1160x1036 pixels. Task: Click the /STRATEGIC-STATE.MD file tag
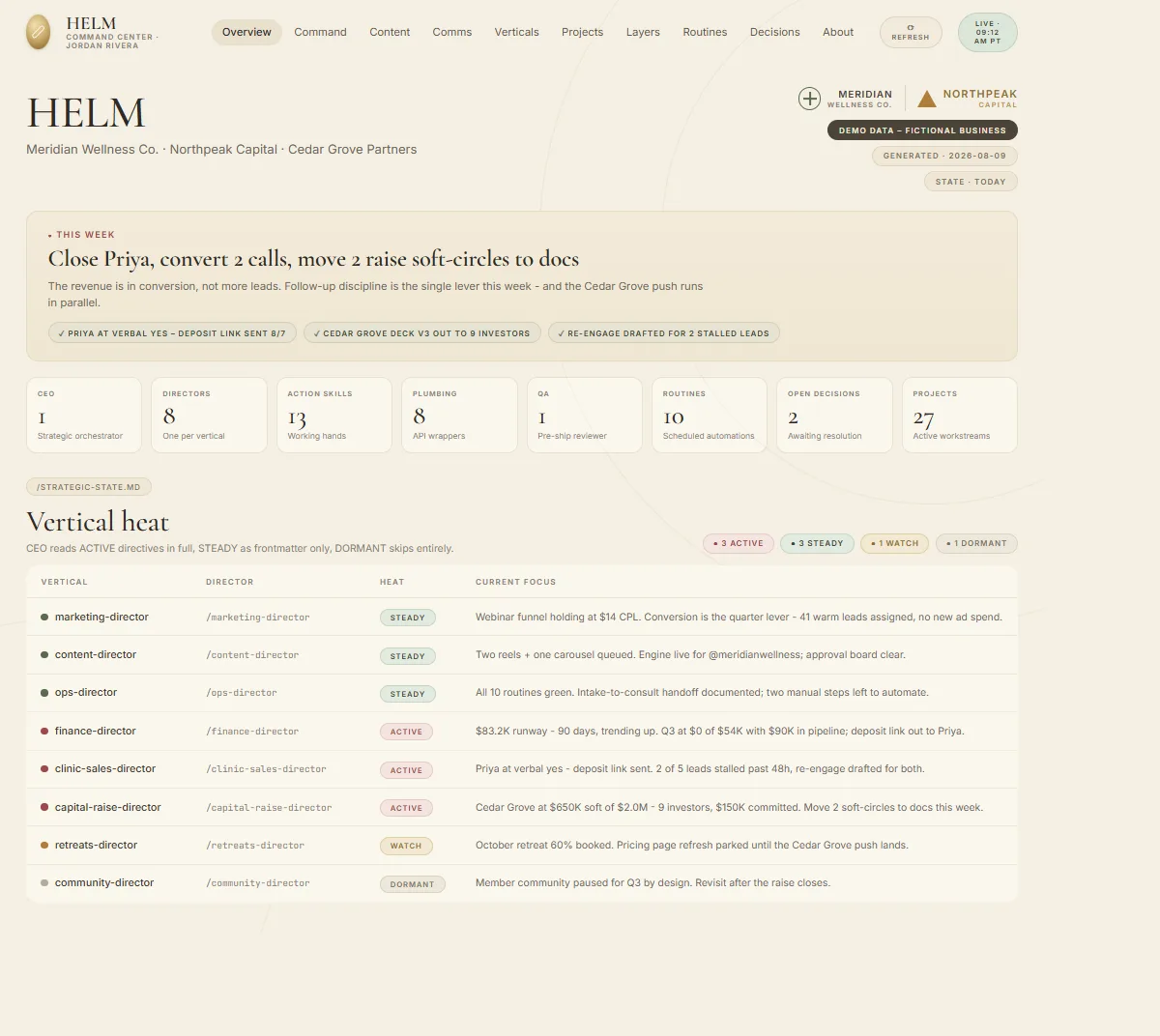click(x=89, y=487)
